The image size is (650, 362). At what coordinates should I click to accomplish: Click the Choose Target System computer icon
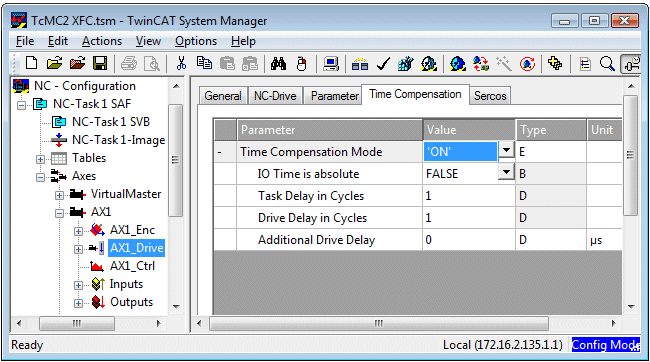331,63
